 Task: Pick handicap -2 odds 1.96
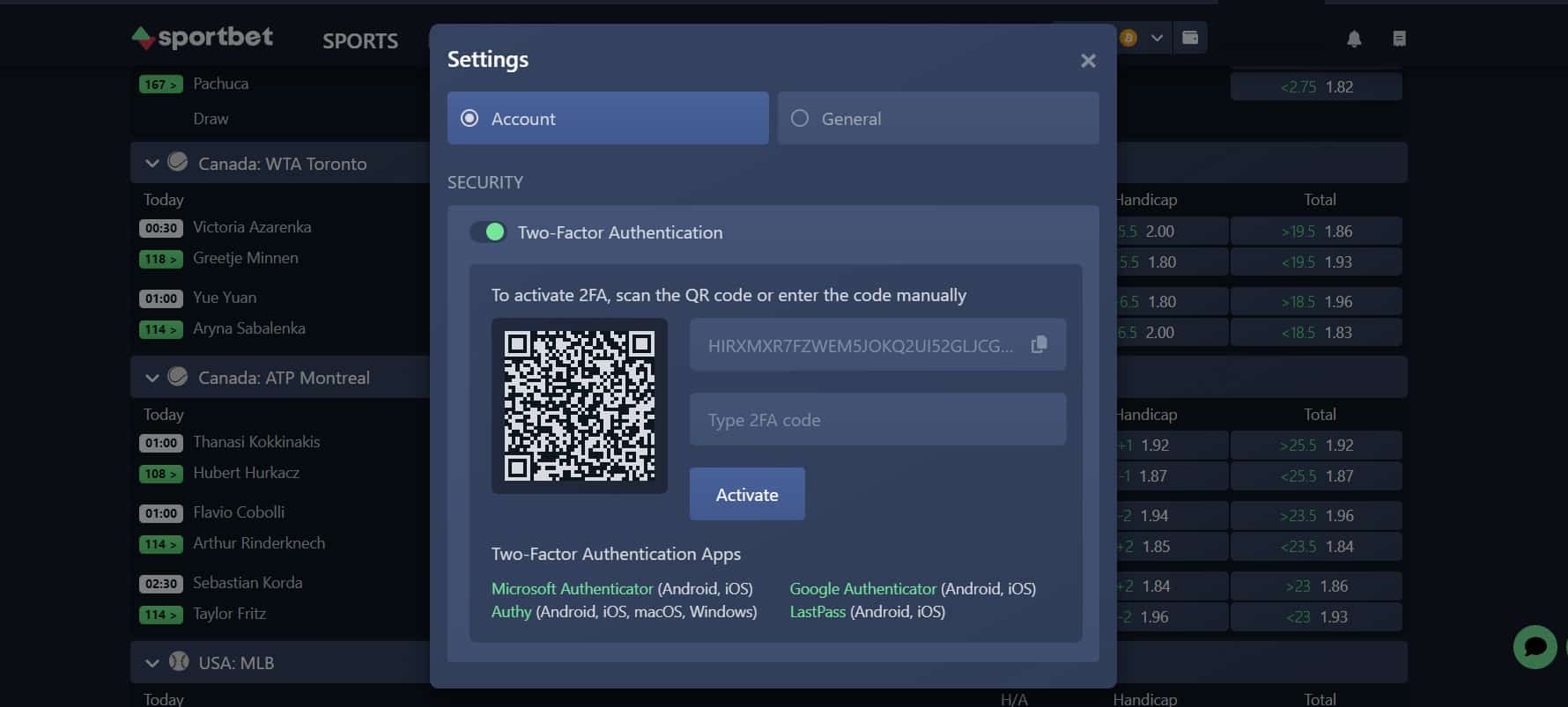point(1172,616)
